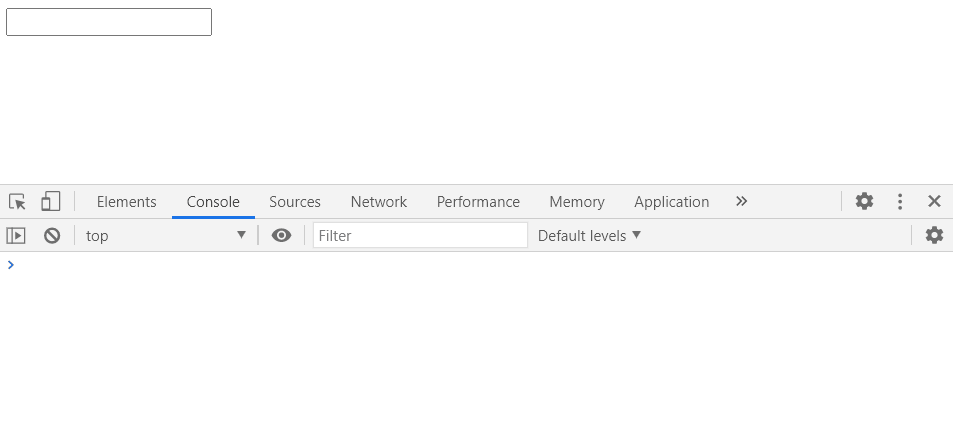Open the Default levels dropdown
Viewport: 953px width, 427px height.
[x=589, y=236]
